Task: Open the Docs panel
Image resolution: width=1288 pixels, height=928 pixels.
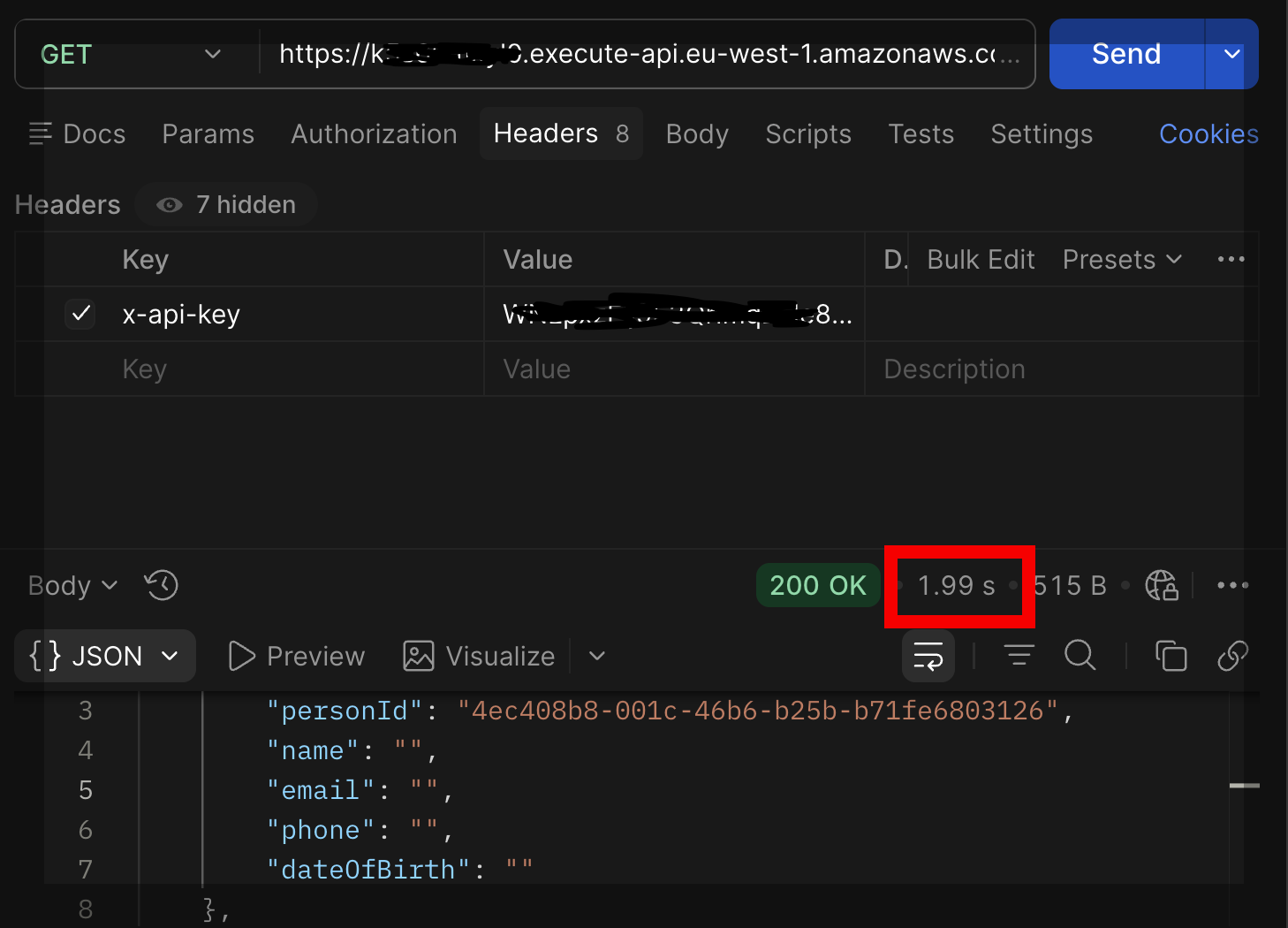Action: (x=77, y=133)
